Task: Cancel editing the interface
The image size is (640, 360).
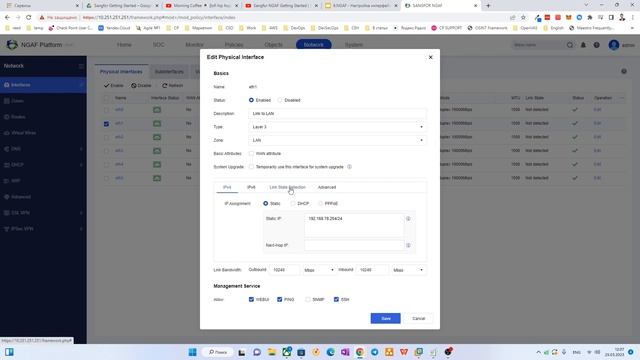Action: pyautogui.click(x=418, y=318)
